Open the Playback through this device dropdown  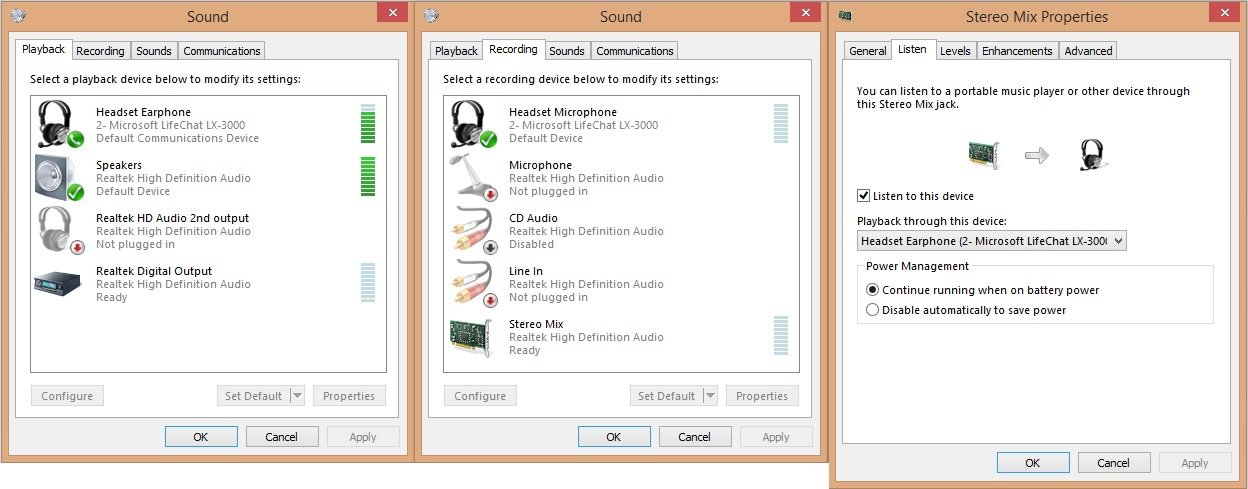point(991,241)
